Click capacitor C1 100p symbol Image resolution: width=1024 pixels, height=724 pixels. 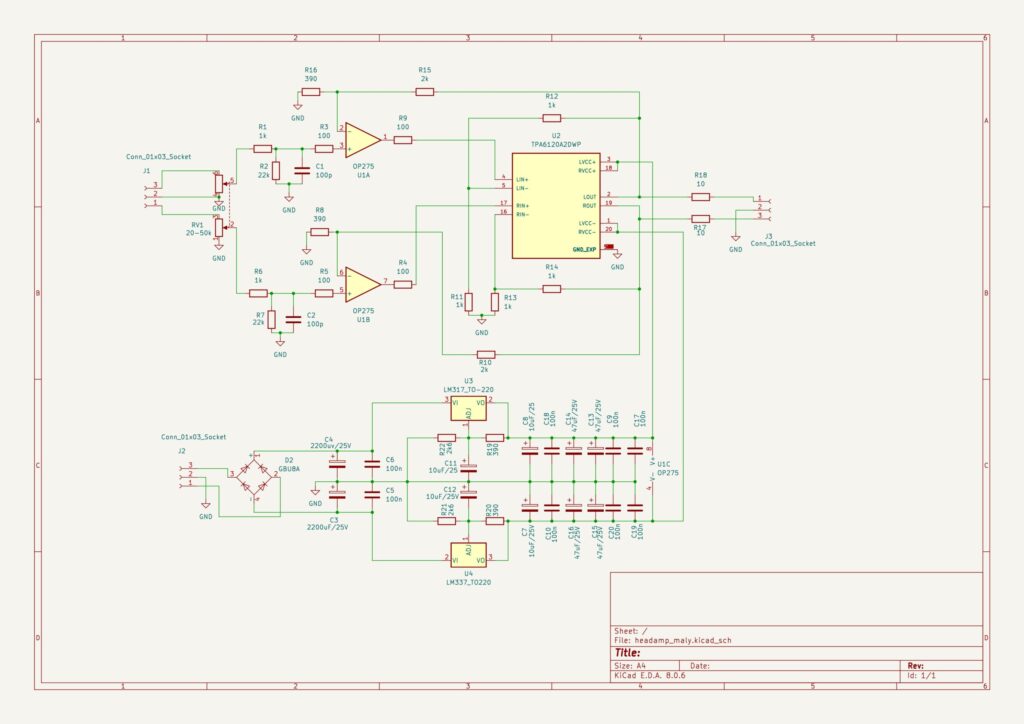tap(303, 168)
